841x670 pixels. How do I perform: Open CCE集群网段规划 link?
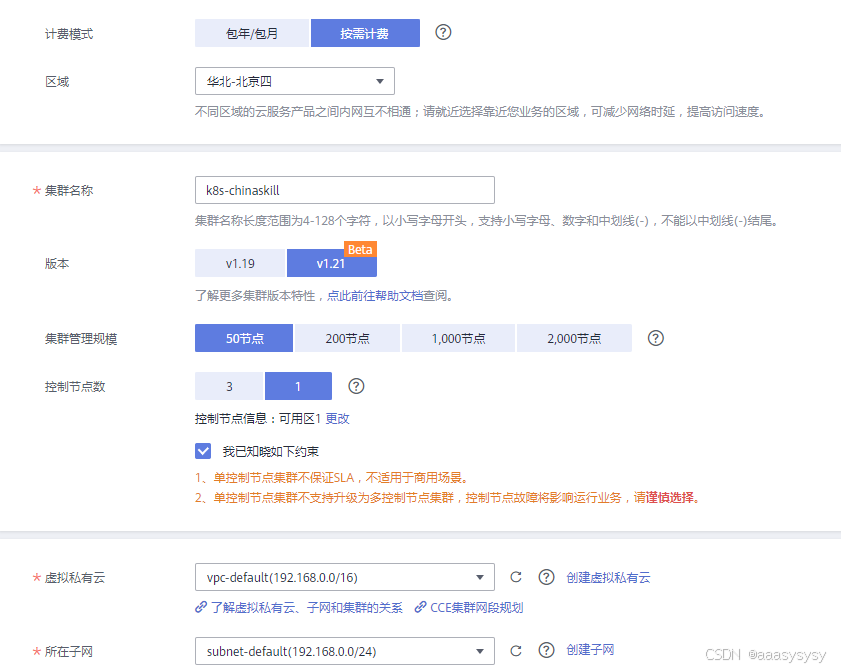click(x=469, y=607)
